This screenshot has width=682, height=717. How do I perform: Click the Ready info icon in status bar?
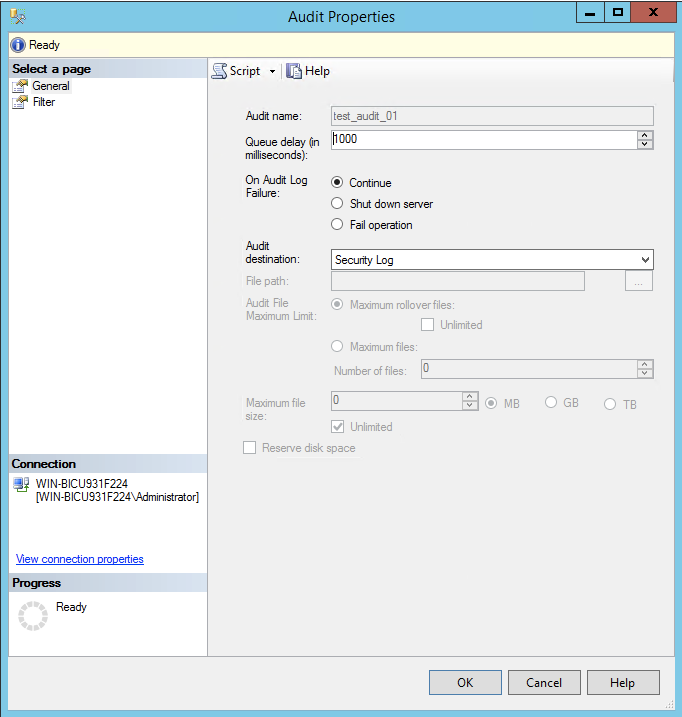coord(18,45)
